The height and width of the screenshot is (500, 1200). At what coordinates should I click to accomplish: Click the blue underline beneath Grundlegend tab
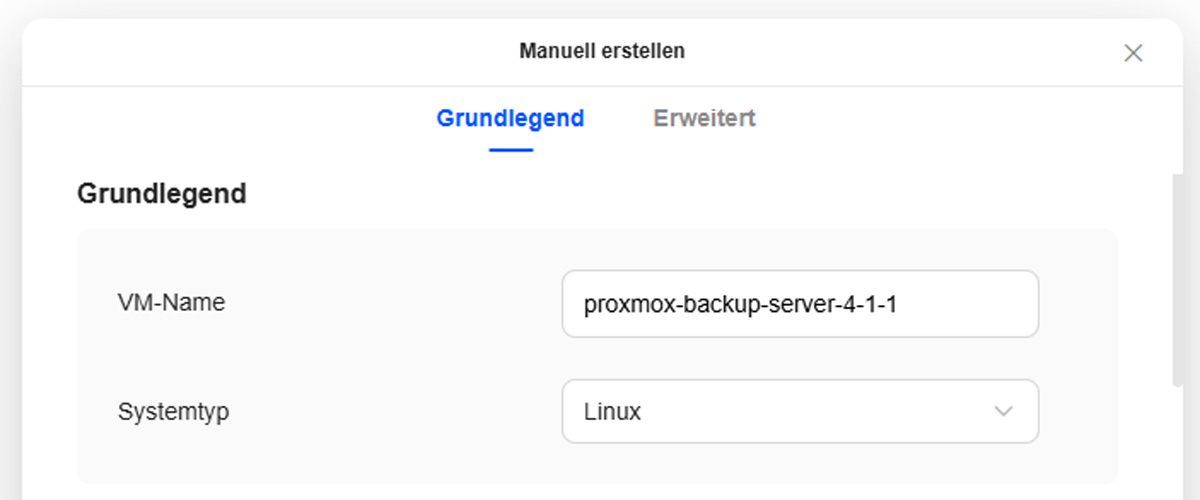[510, 150]
